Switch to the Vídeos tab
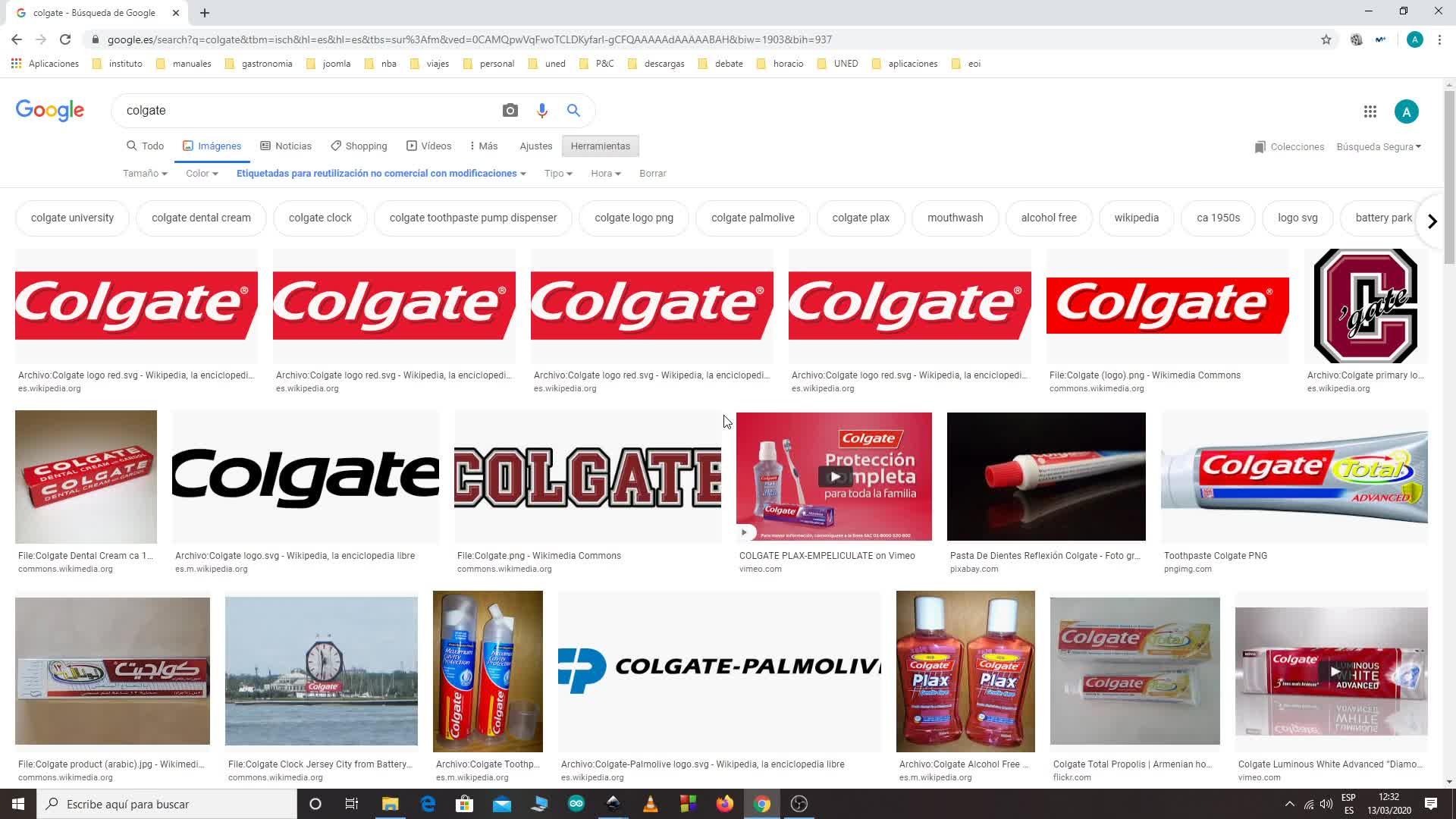1456x819 pixels. click(x=428, y=146)
